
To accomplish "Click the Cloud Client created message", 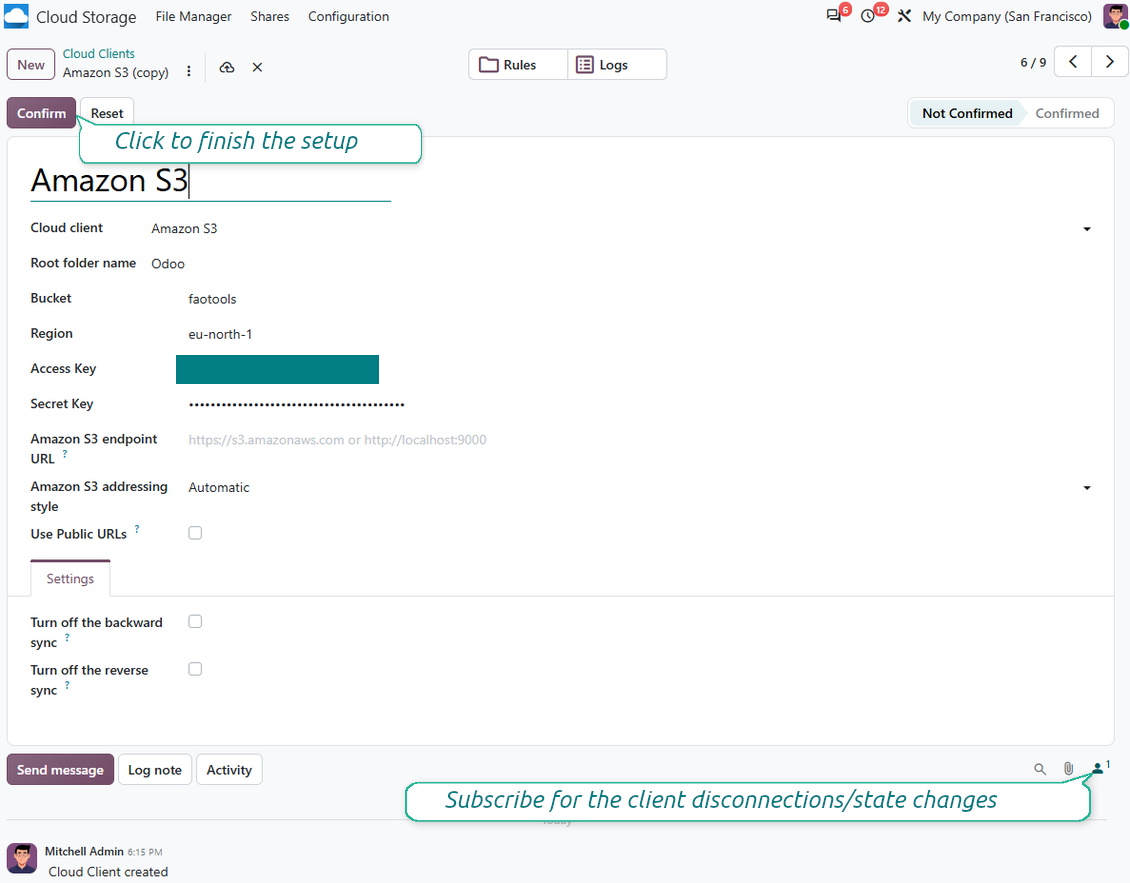I will coord(108,871).
